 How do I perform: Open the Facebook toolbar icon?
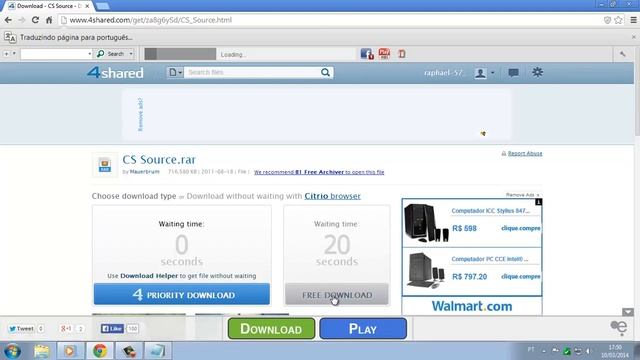click(367, 54)
